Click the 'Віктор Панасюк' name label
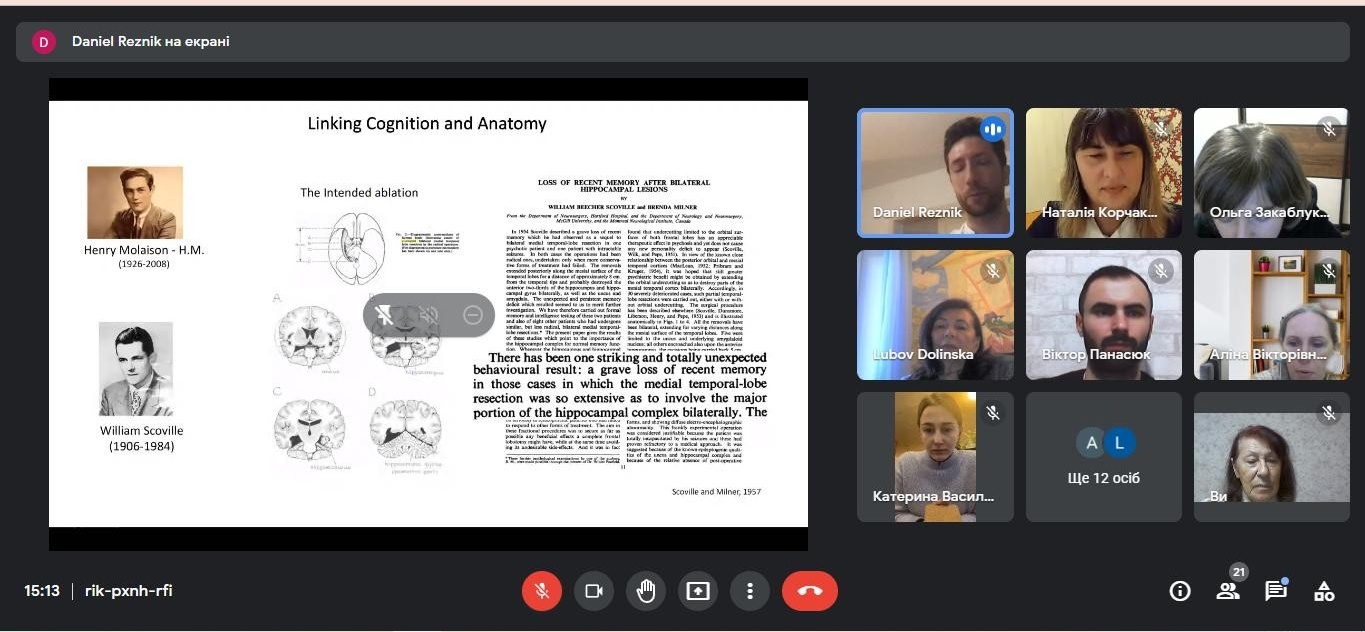 (1096, 355)
